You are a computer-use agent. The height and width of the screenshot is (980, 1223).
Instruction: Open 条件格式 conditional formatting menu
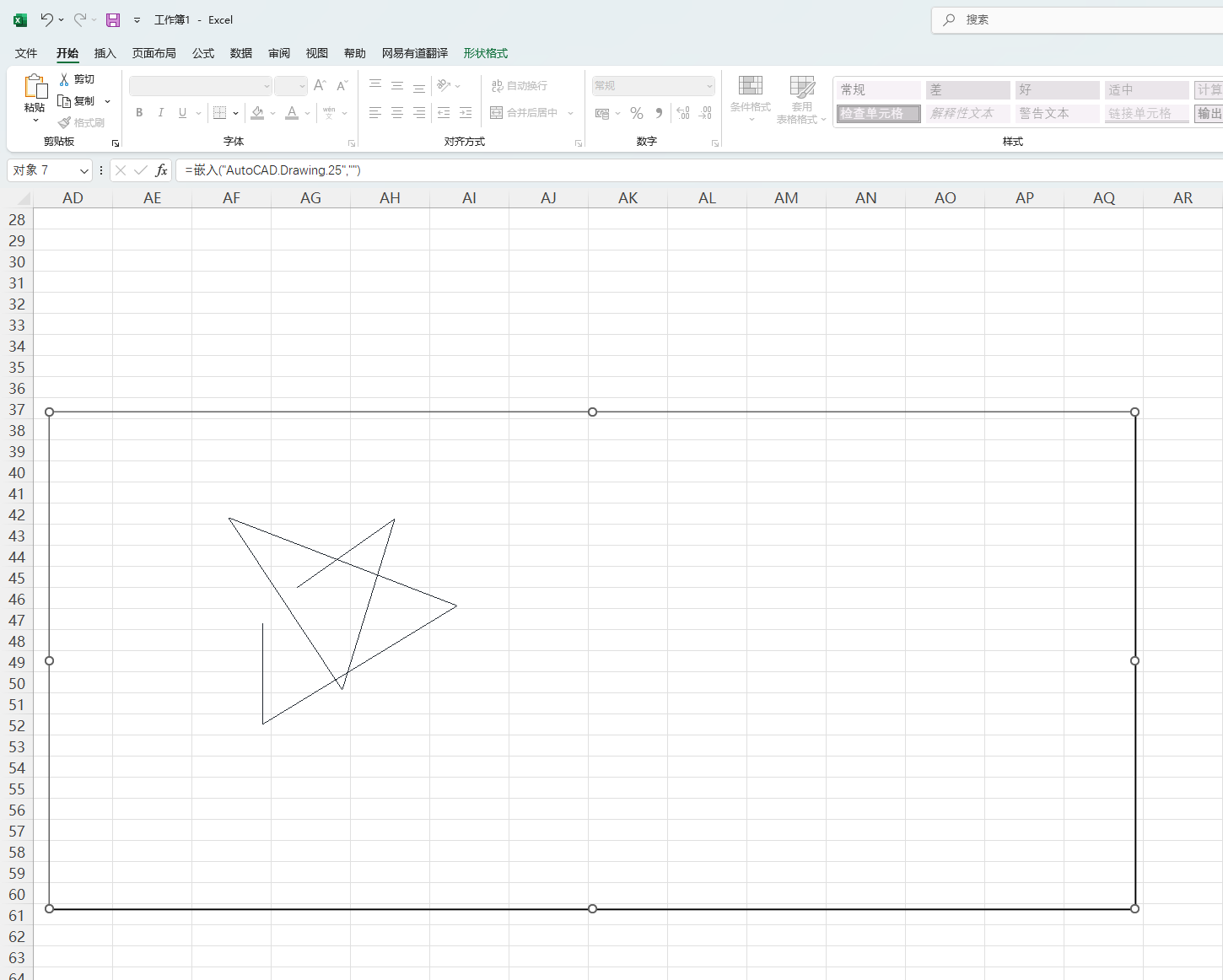tap(751, 98)
